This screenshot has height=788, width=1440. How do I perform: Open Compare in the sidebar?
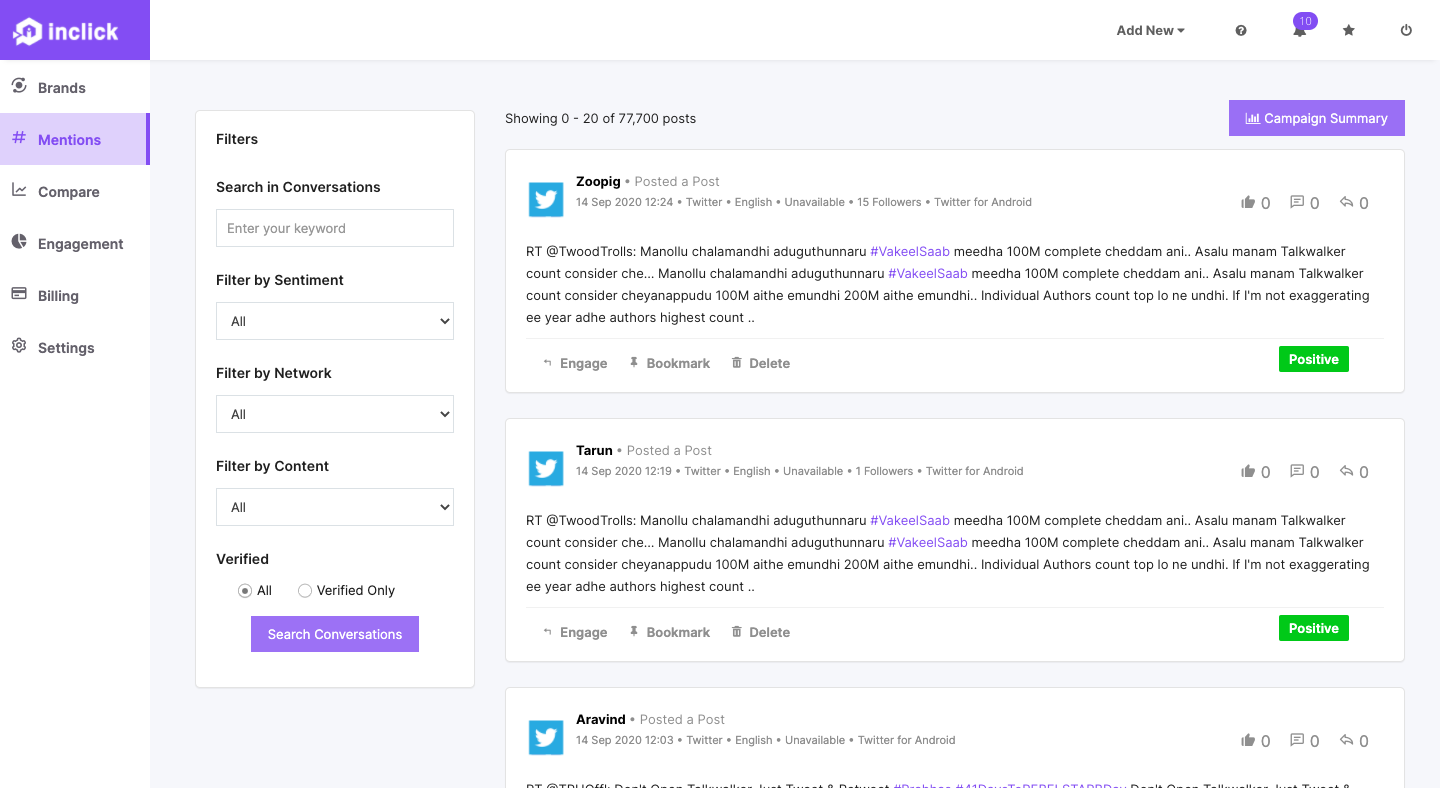pos(75,192)
